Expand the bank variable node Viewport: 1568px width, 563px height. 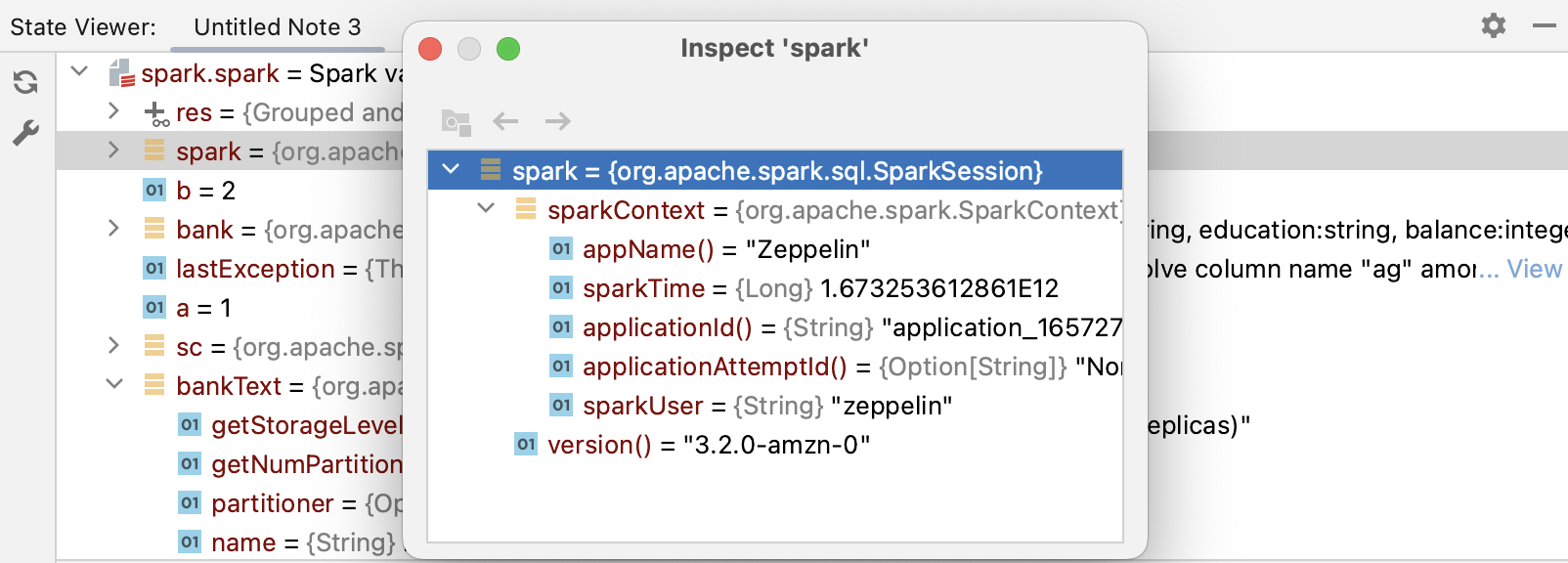tap(113, 229)
